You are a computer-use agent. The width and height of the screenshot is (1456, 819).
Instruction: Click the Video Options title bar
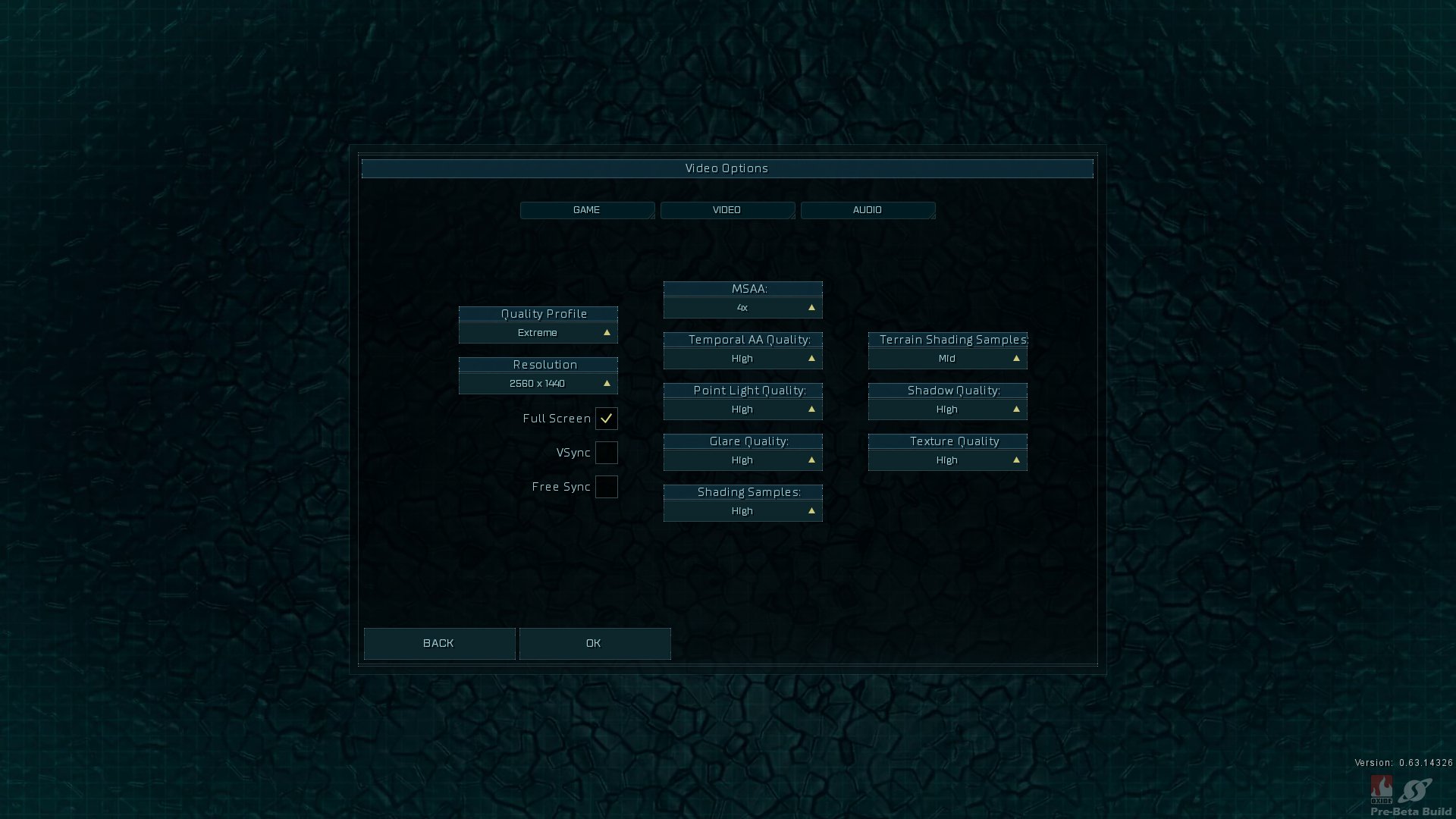coord(727,168)
